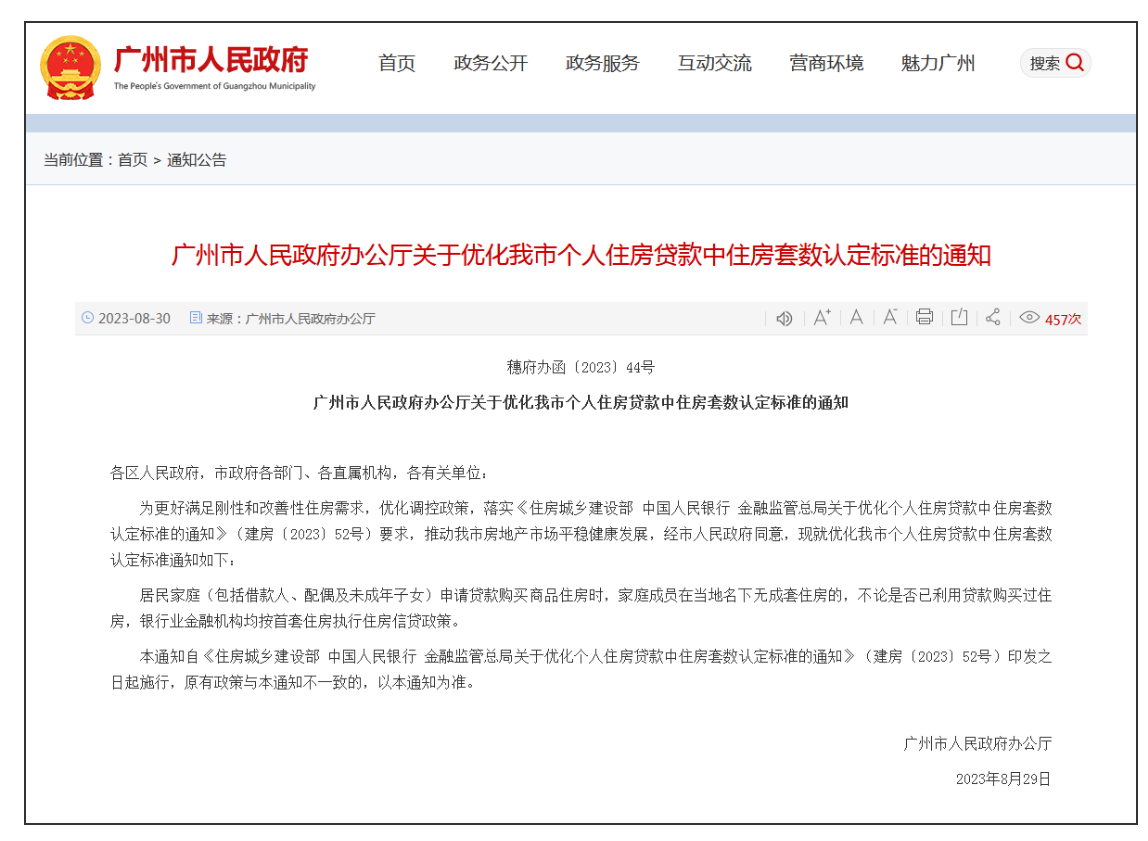Print the notice using printer icon

coord(924,318)
